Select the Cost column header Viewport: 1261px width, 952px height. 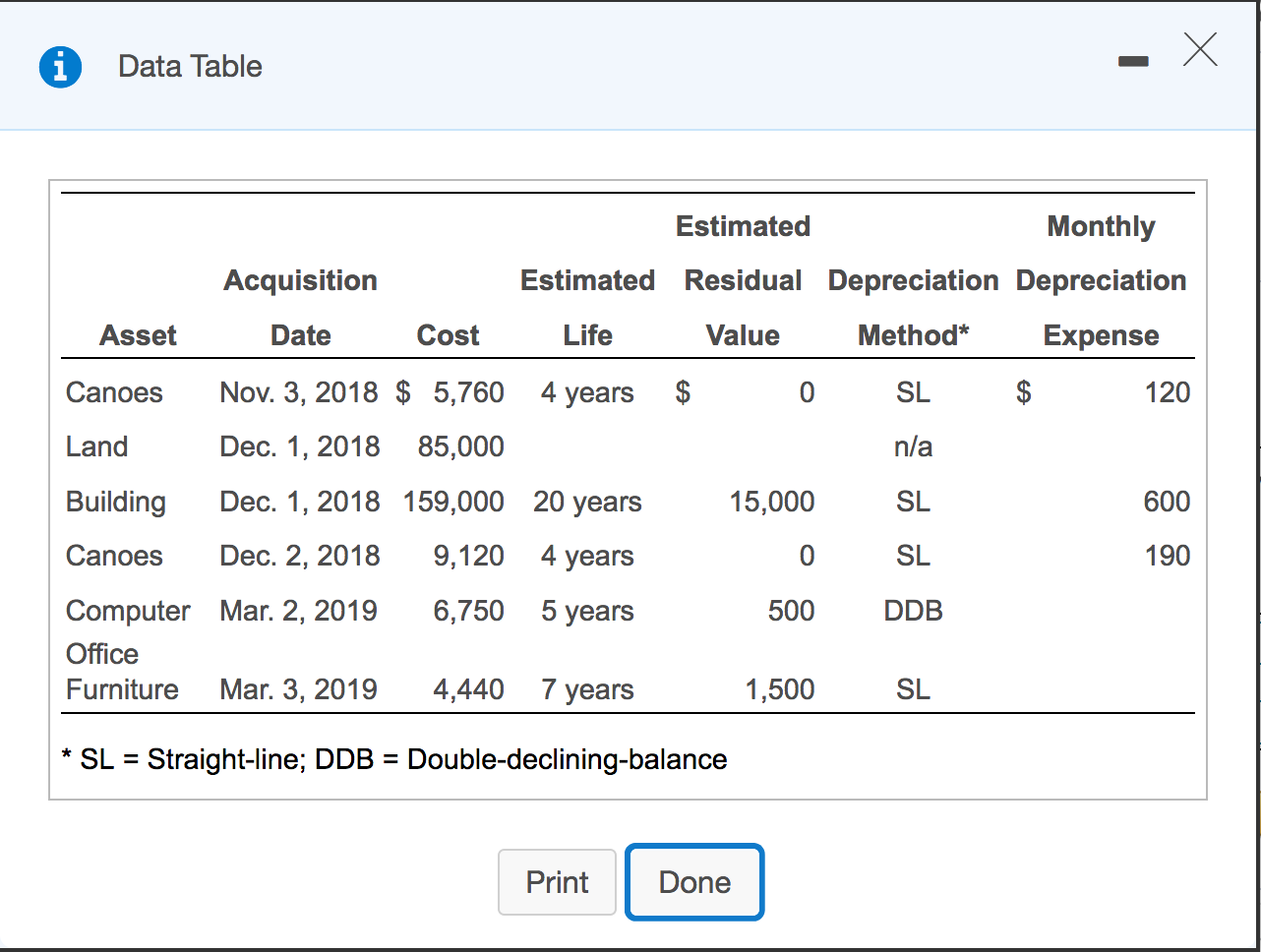(448, 335)
